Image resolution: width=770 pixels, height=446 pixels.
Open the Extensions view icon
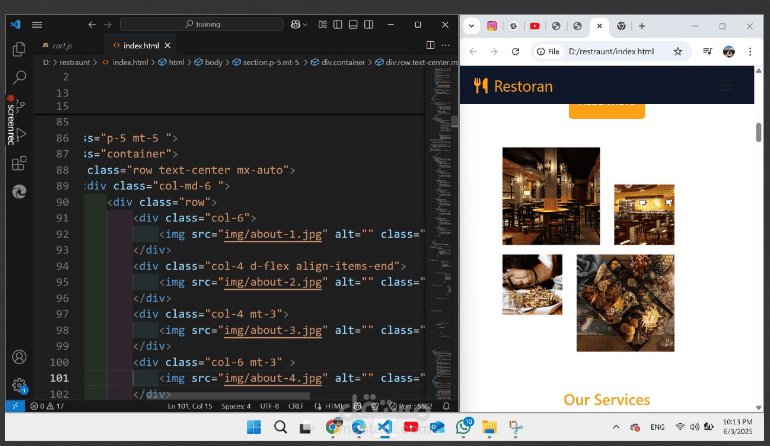point(19,163)
